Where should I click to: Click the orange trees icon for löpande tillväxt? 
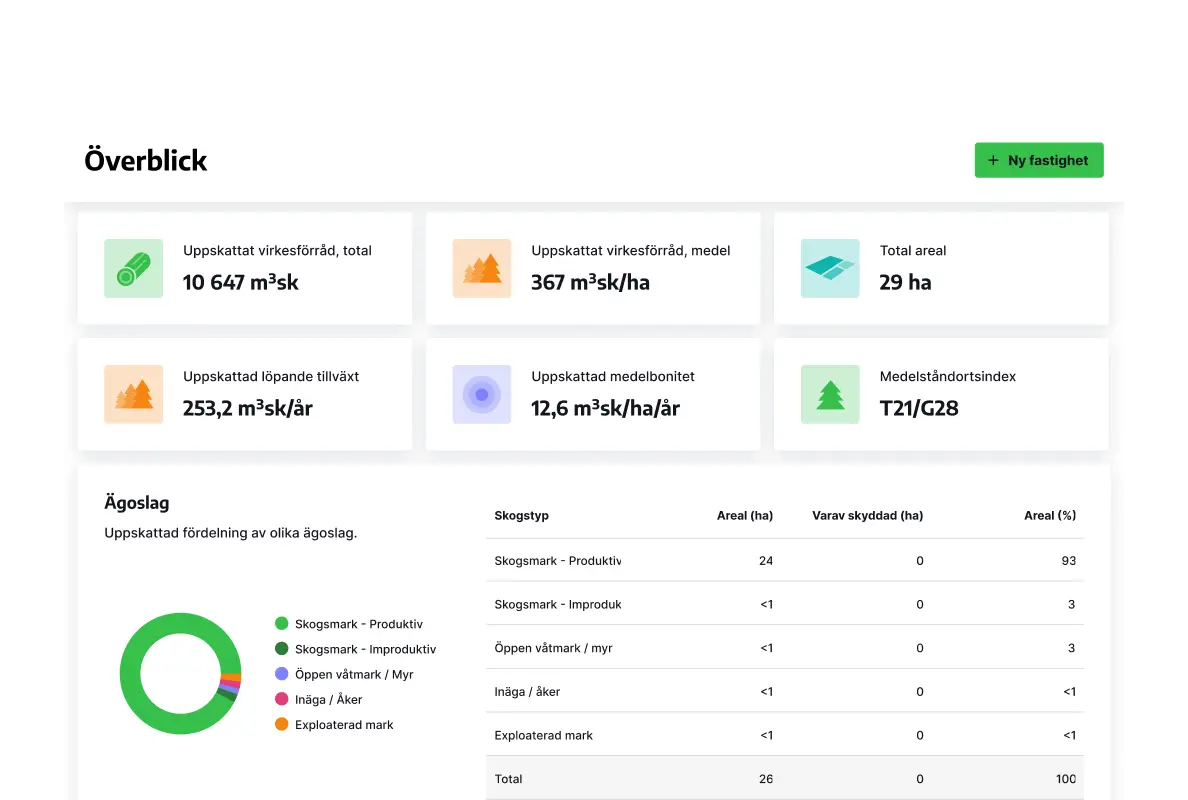[133, 394]
